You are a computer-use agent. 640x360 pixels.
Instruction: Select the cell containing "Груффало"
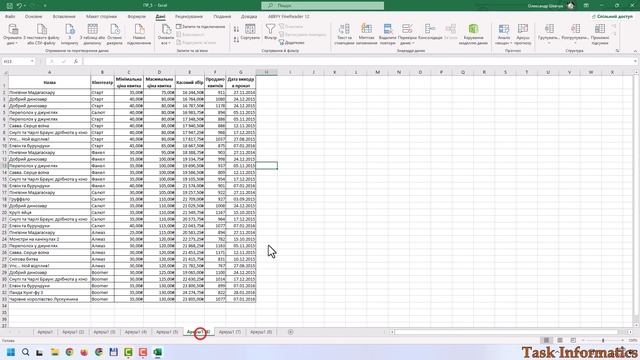click(49, 199)
